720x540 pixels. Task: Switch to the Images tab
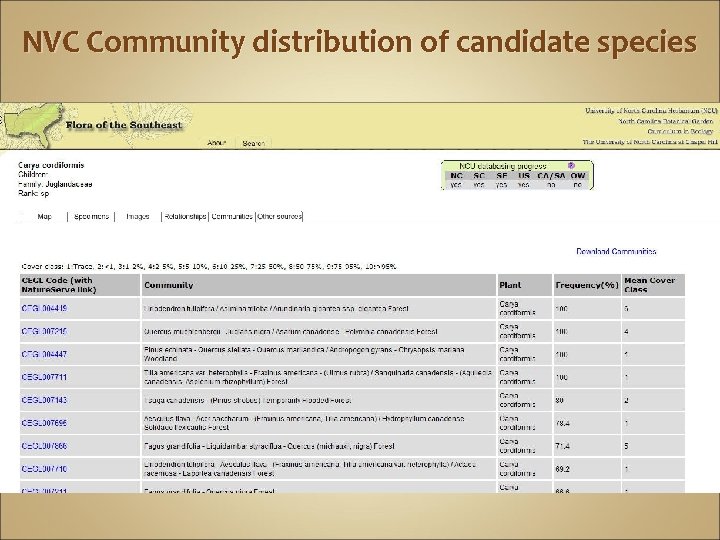pos(138,216)
